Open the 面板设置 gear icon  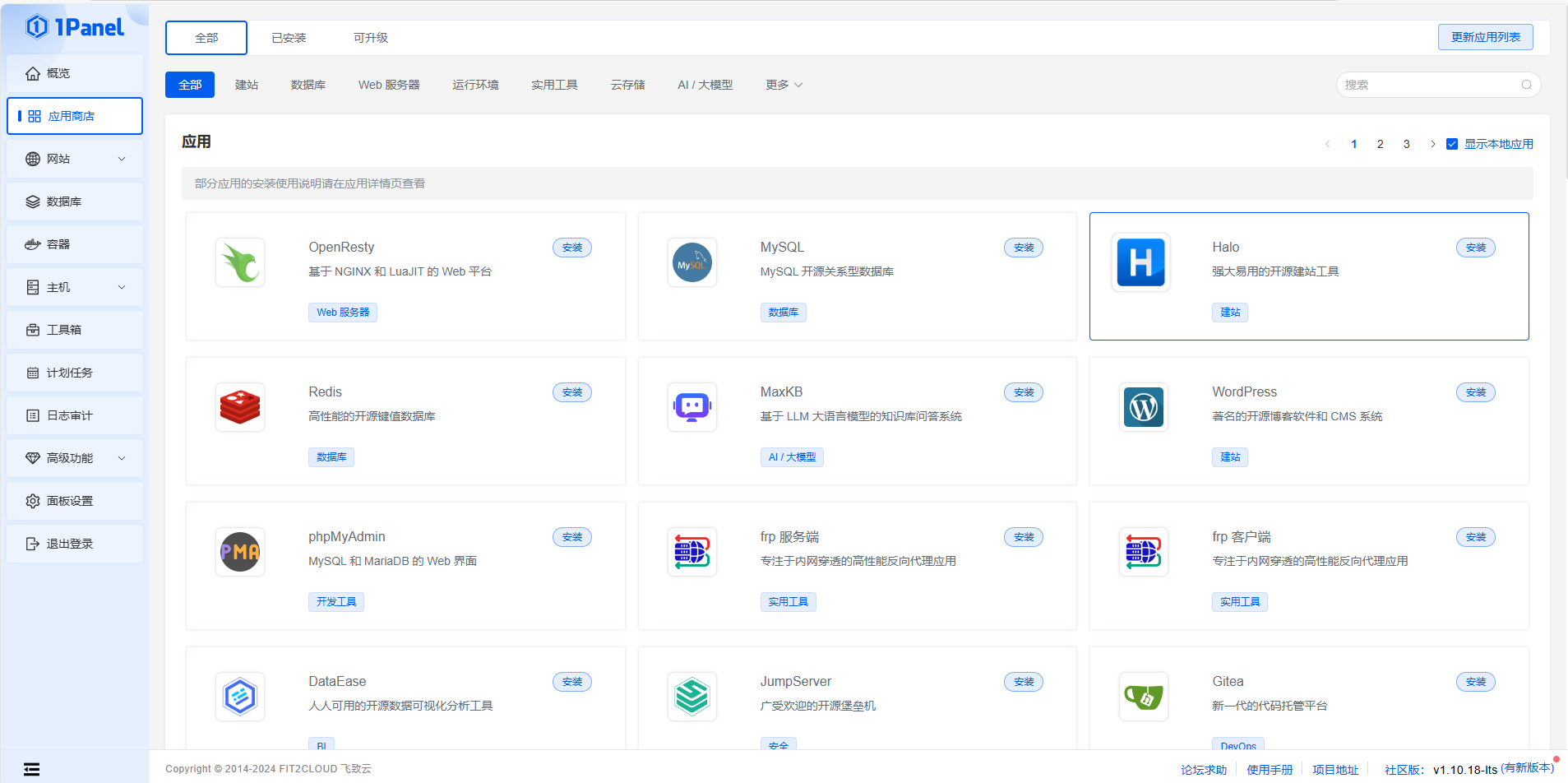point(33,501)
